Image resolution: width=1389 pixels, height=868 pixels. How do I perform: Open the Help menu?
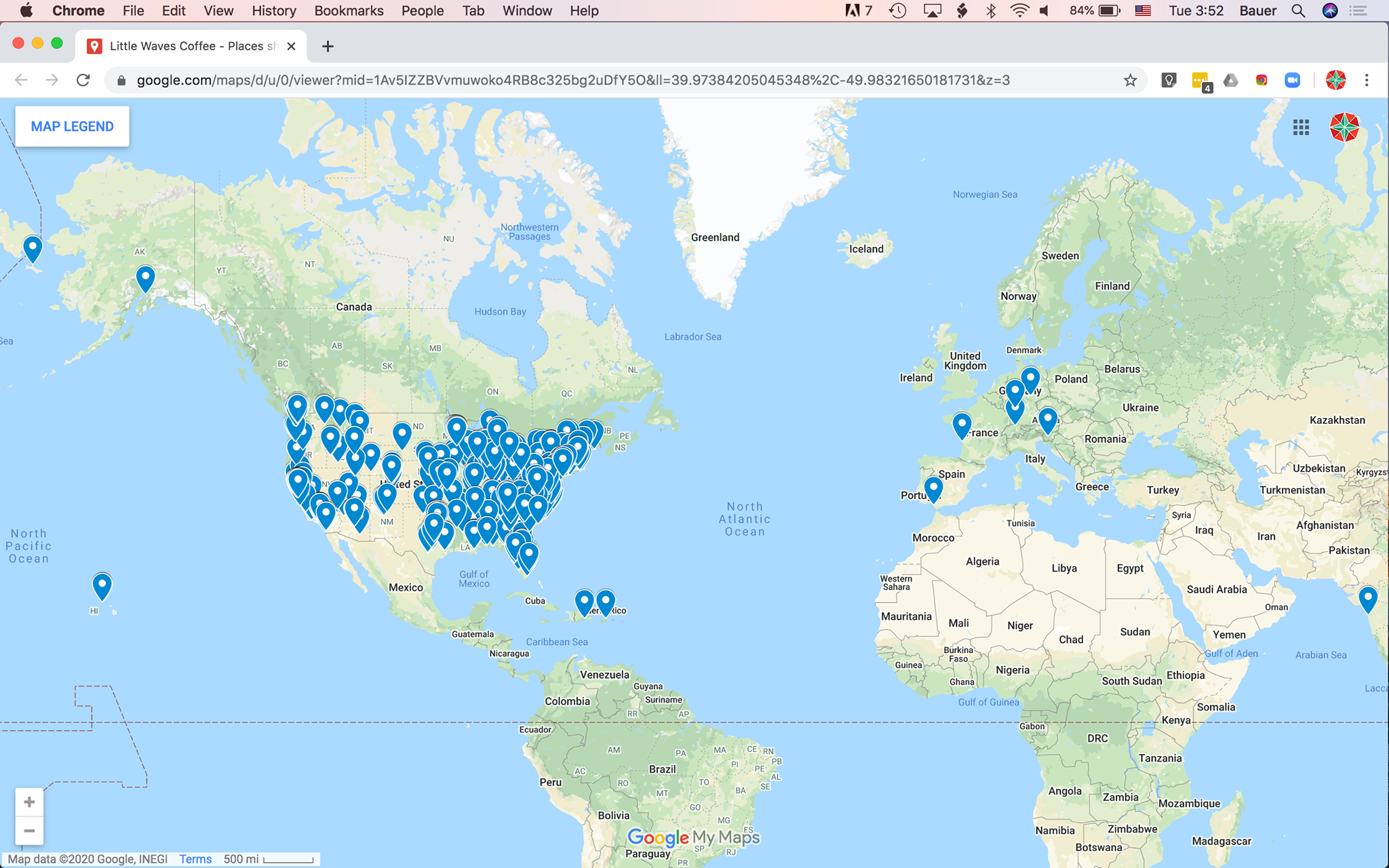click(584, 11)
